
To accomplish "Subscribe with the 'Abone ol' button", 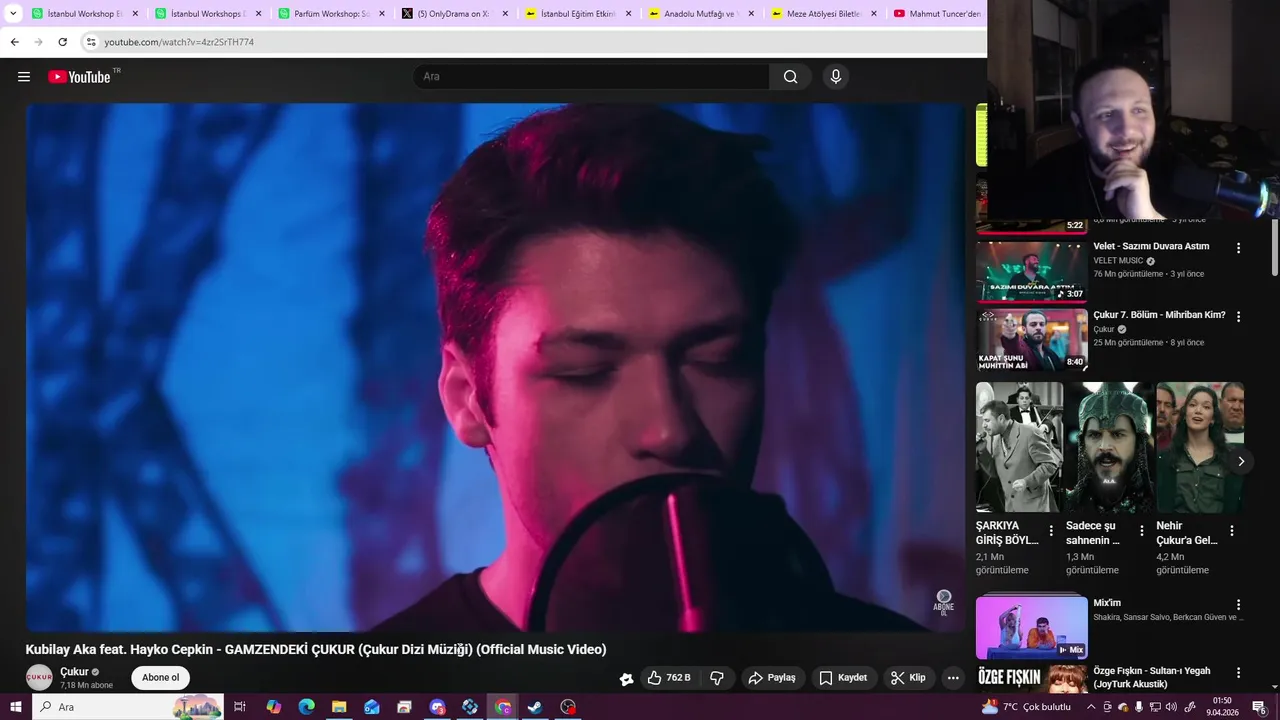I will pos(160,678).
